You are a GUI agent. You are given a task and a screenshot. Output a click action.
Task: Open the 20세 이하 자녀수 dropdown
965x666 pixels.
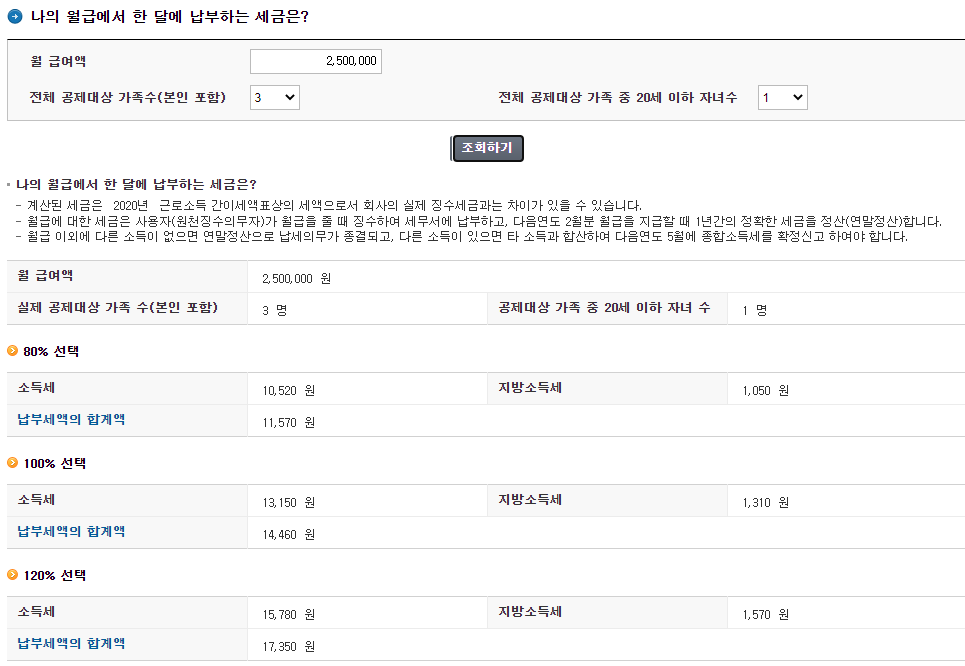tap(782, 97)
